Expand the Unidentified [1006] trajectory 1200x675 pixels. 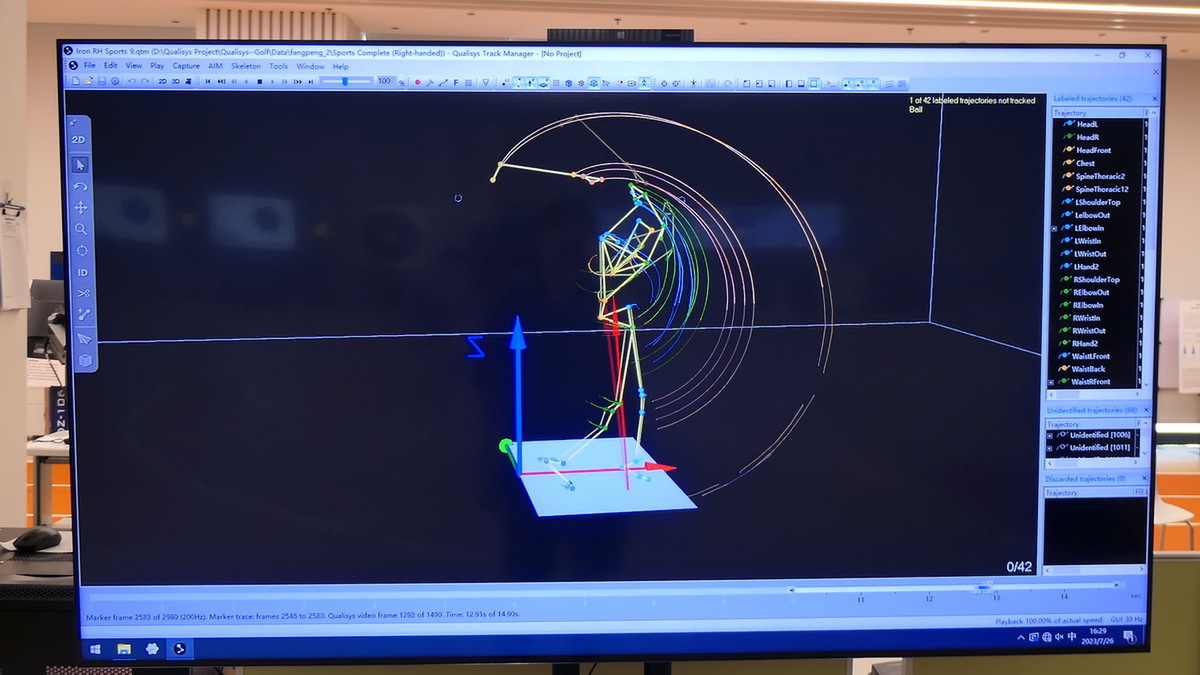[x=1050, y=435]
